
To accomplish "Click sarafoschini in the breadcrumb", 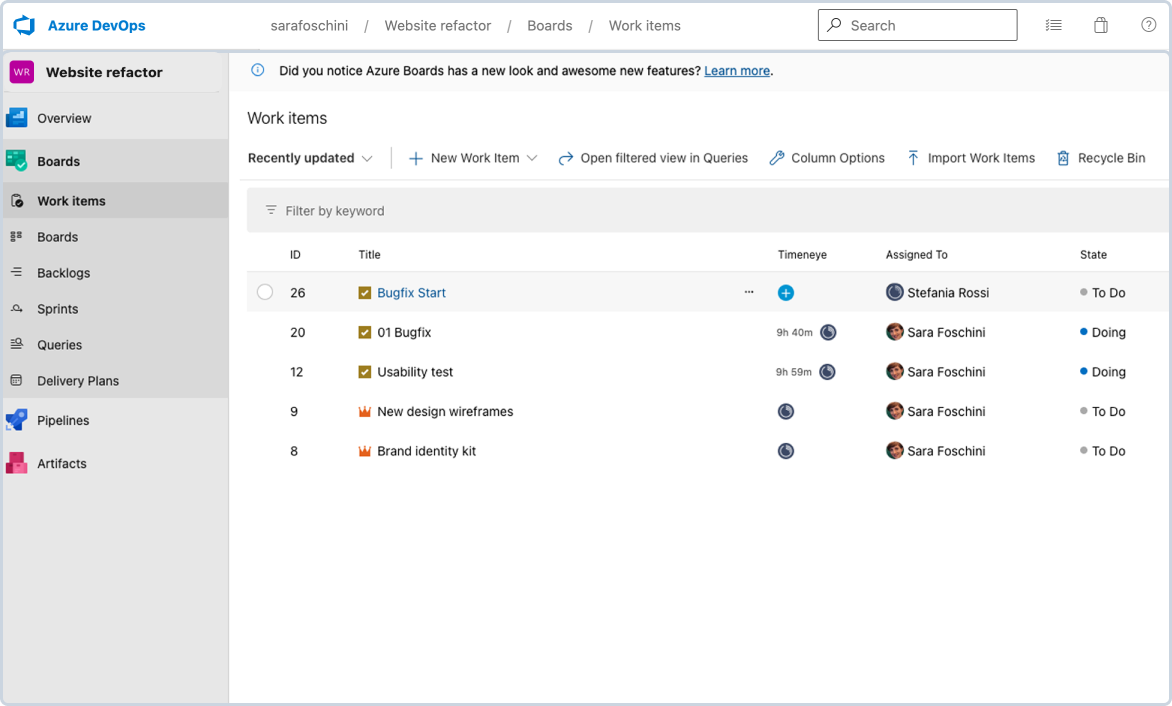I will tap(309, 25).
